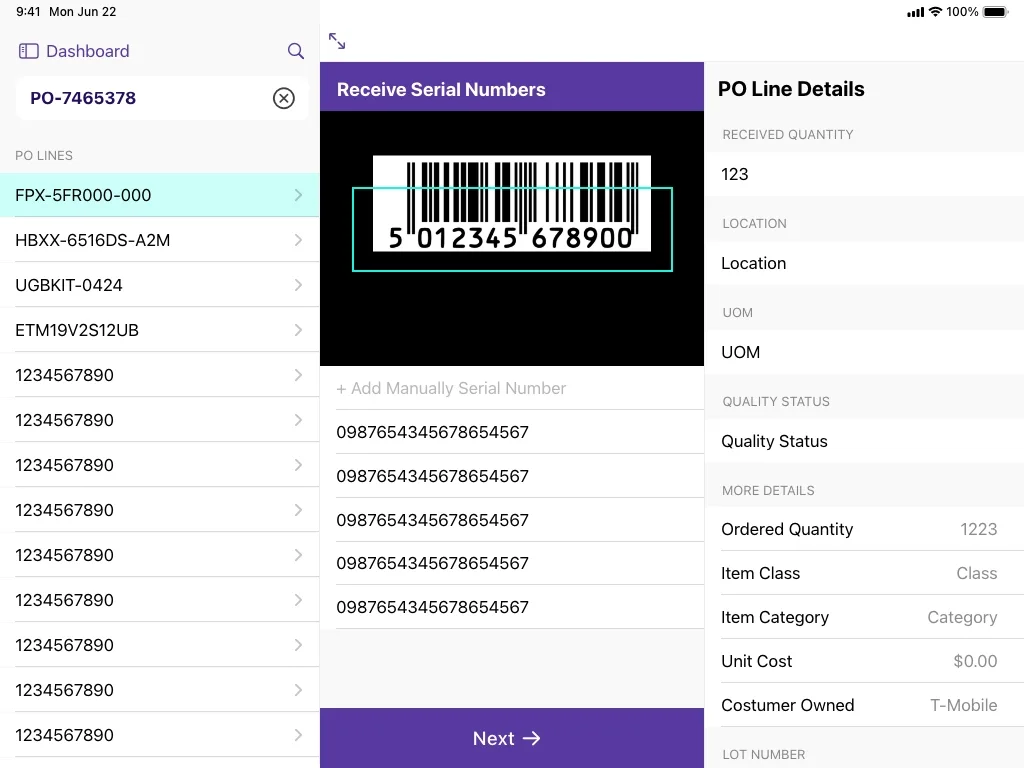Select PO line FPX-5FR000-000
The height and width of the screenshot is (768, 1024).
pyautogui.click(x=159, y=195)
